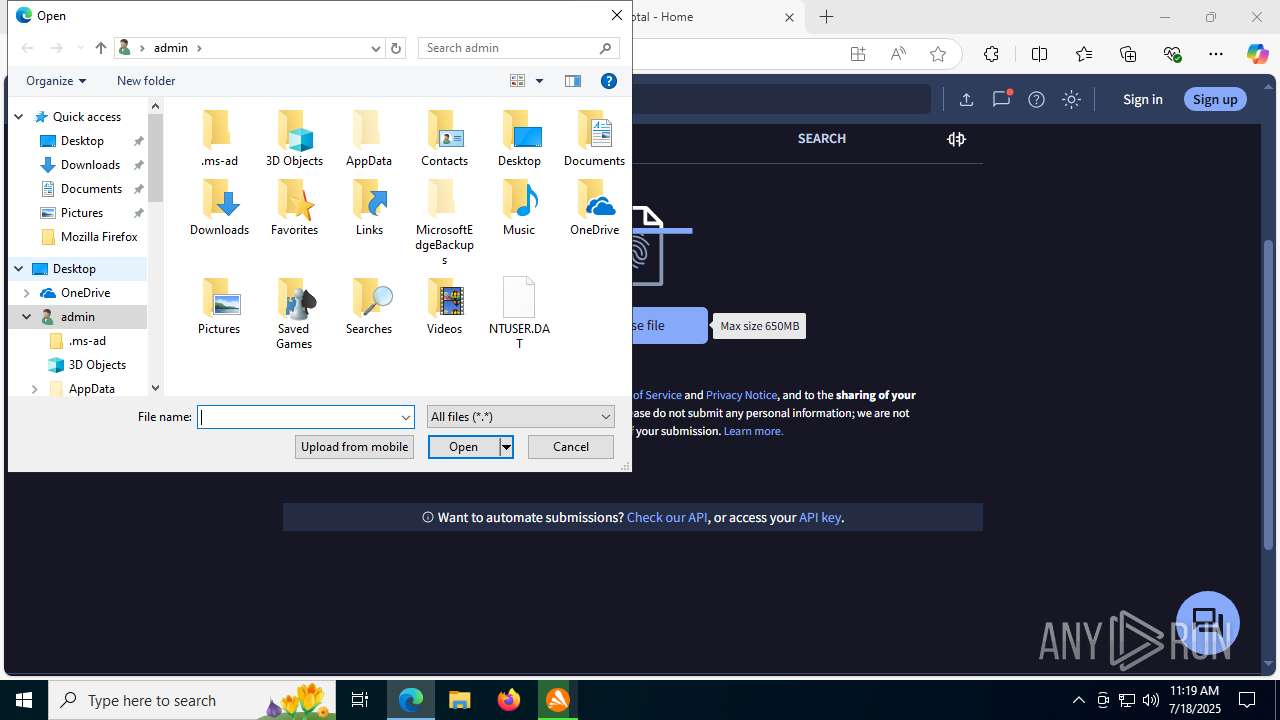Expand the Organize menu
Viewport: 1280px width, 720px height.
point(56,81)
